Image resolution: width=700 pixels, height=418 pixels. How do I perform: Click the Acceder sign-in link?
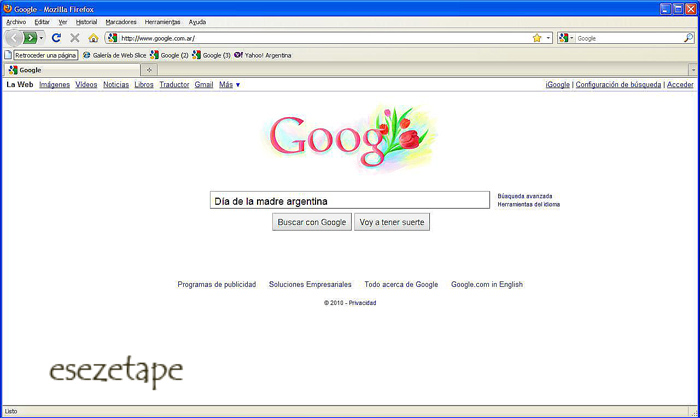point(680,84)
